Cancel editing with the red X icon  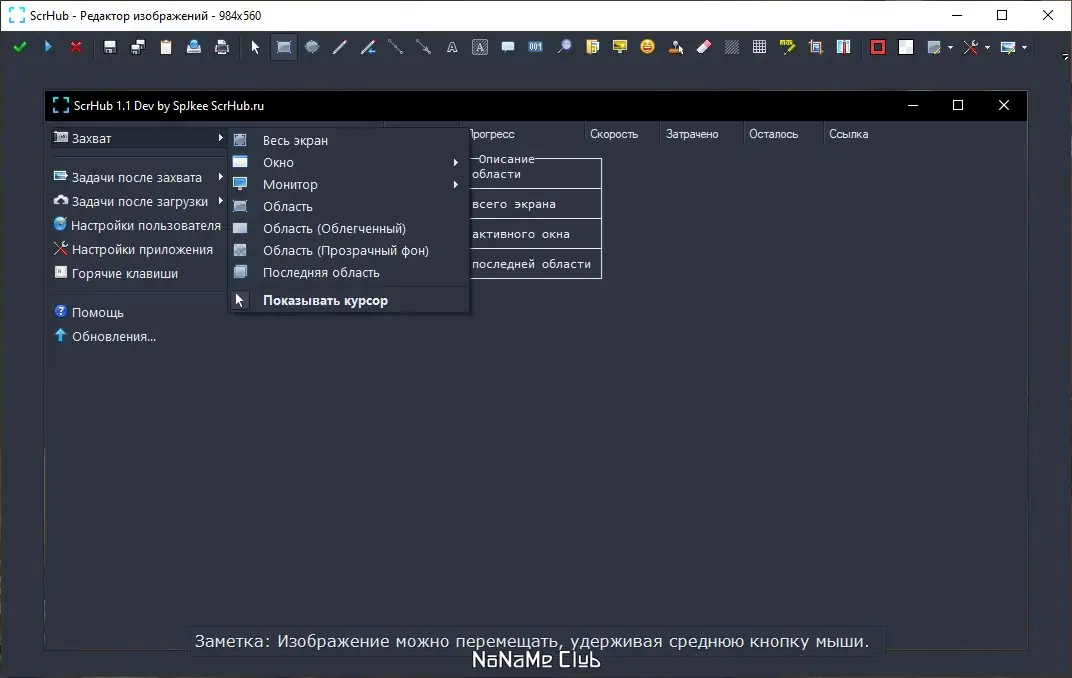click(76, 47)
